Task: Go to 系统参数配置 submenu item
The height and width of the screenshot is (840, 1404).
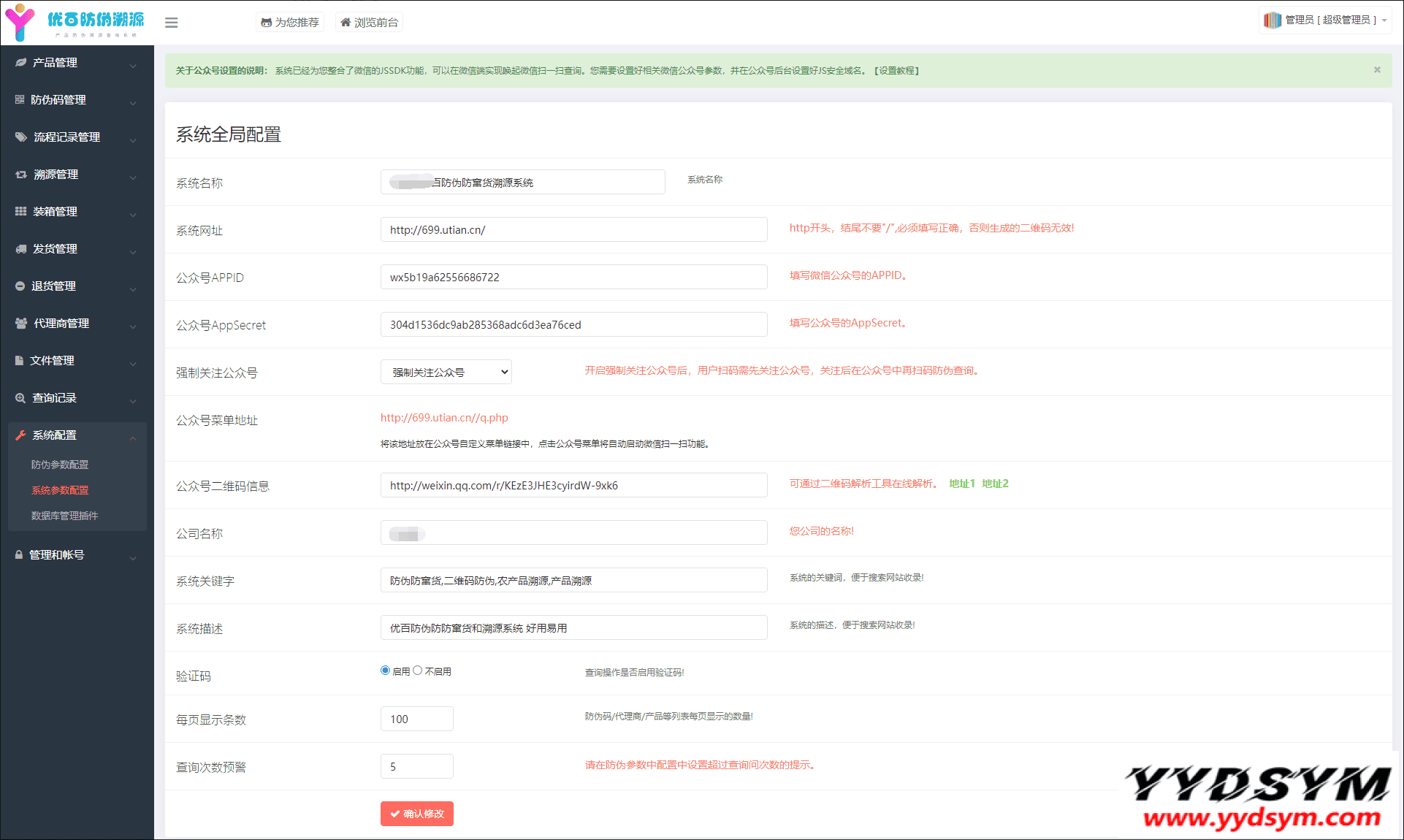Action: [x=60, y=490]
